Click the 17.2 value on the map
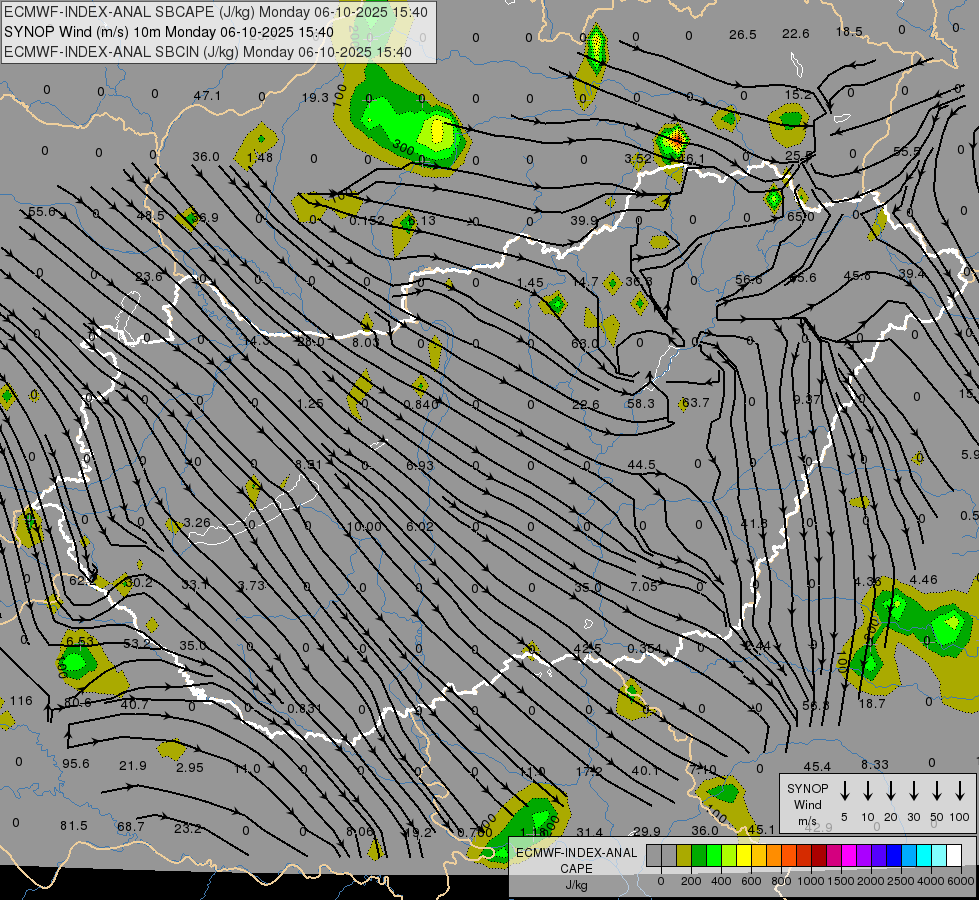Viewport: 979px width, 900px height. point(589,771)
